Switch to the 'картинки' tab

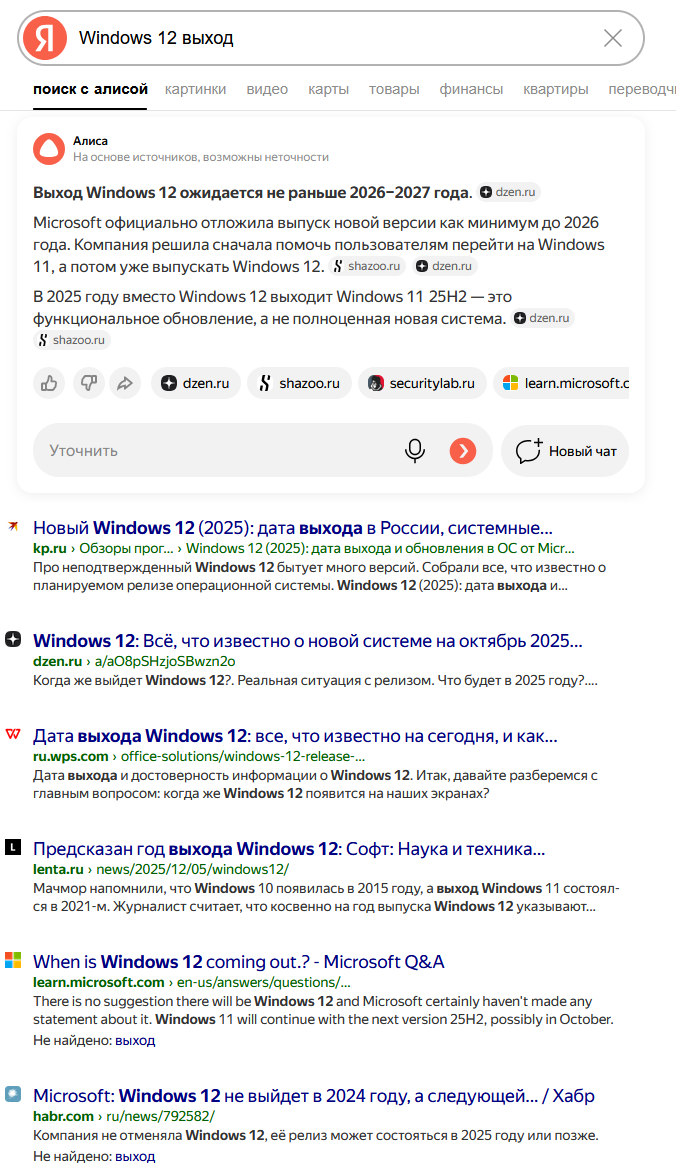(195, 89)
